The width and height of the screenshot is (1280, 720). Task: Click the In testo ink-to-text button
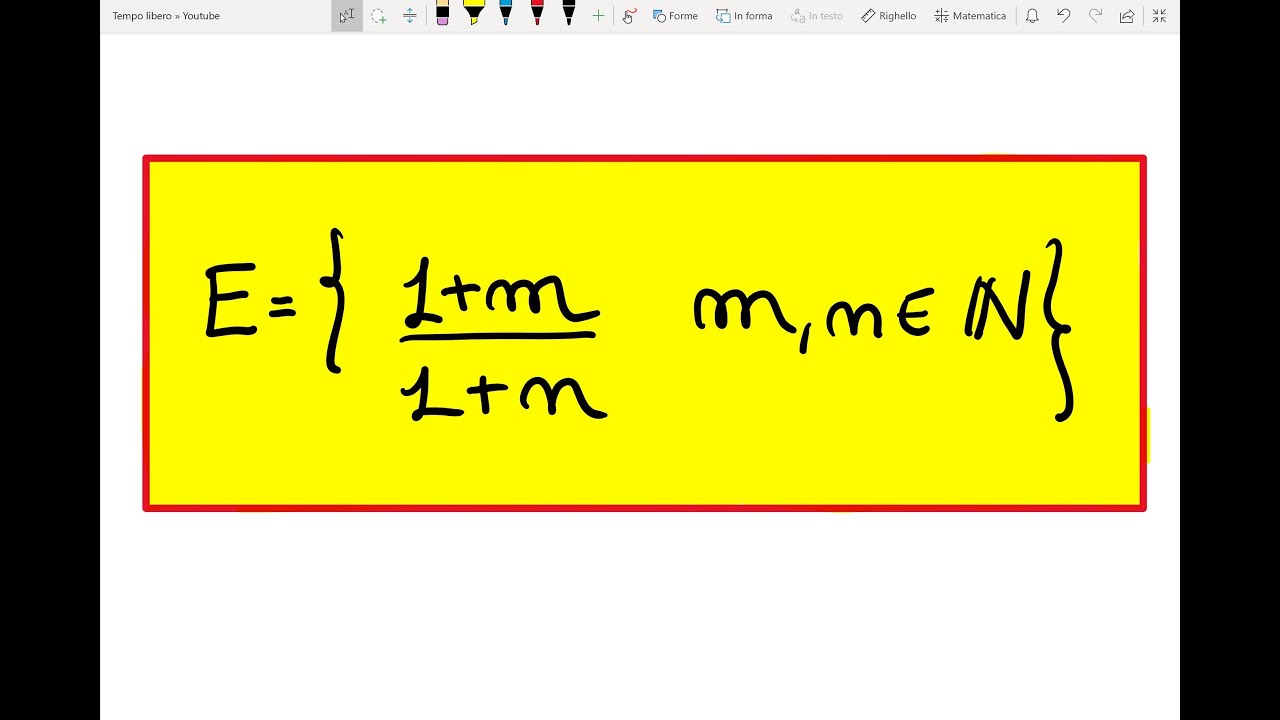click(x=817, y=16)
